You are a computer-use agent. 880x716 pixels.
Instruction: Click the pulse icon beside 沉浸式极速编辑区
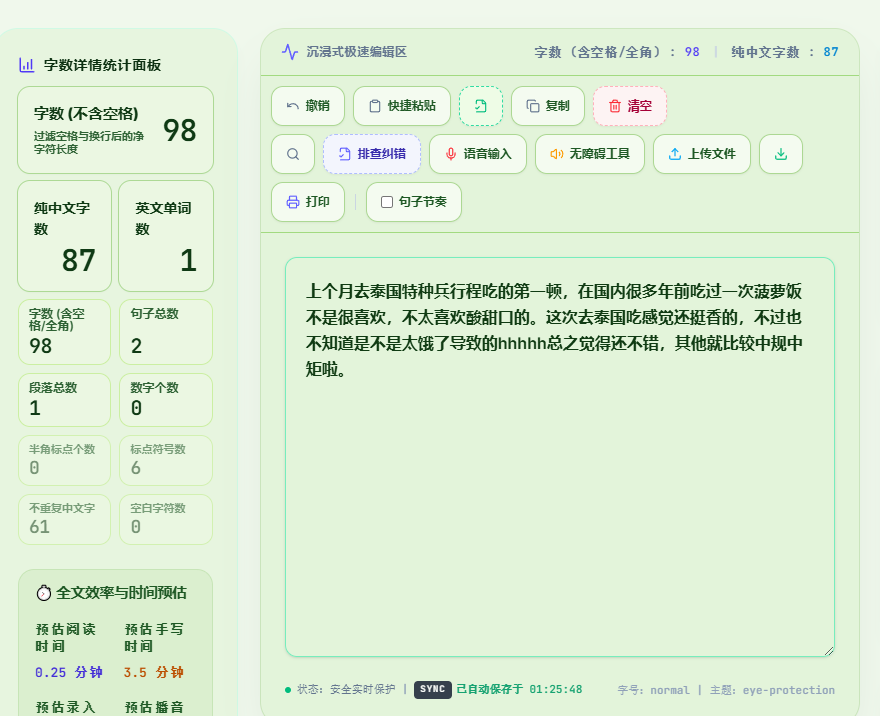tap(290, 52)
